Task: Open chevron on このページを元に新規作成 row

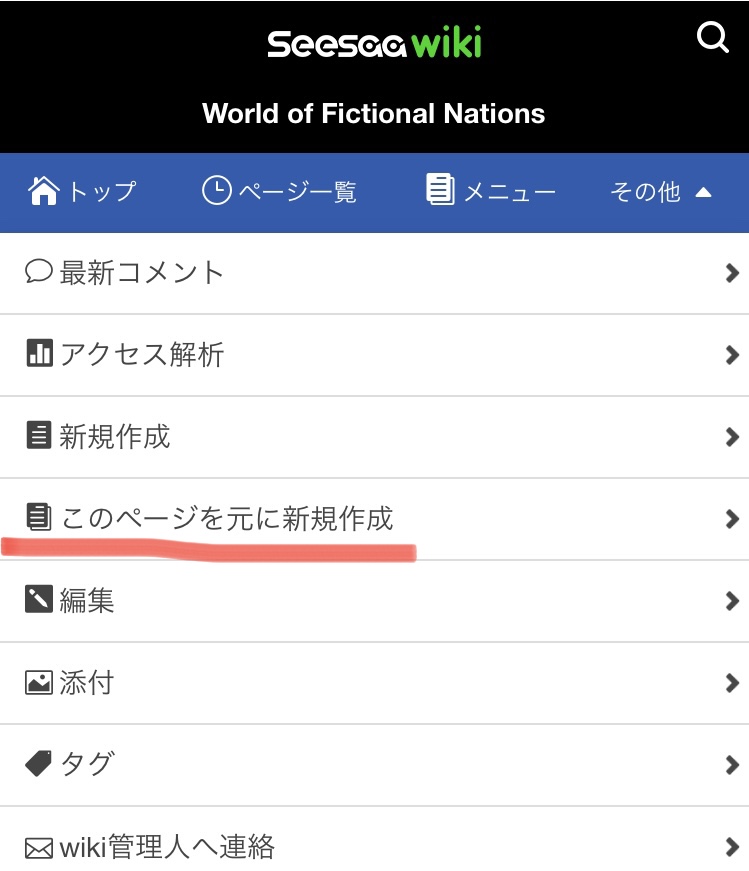Action: pyautogui.click(x=732, y=519)
